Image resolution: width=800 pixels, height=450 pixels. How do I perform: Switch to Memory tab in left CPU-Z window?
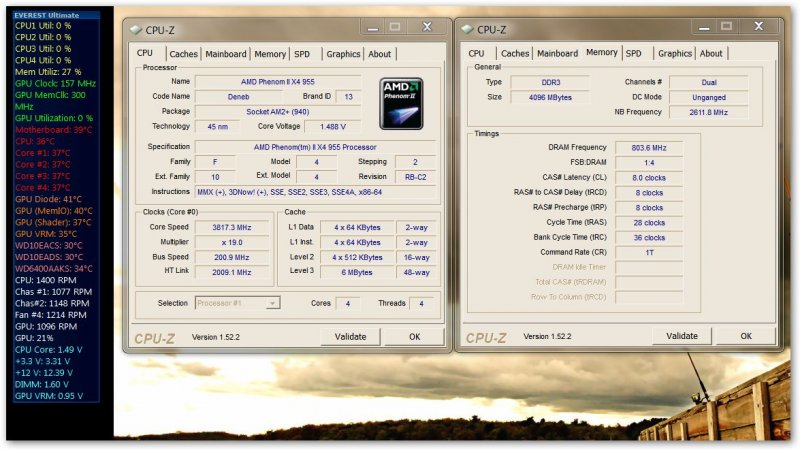[270, 54]
